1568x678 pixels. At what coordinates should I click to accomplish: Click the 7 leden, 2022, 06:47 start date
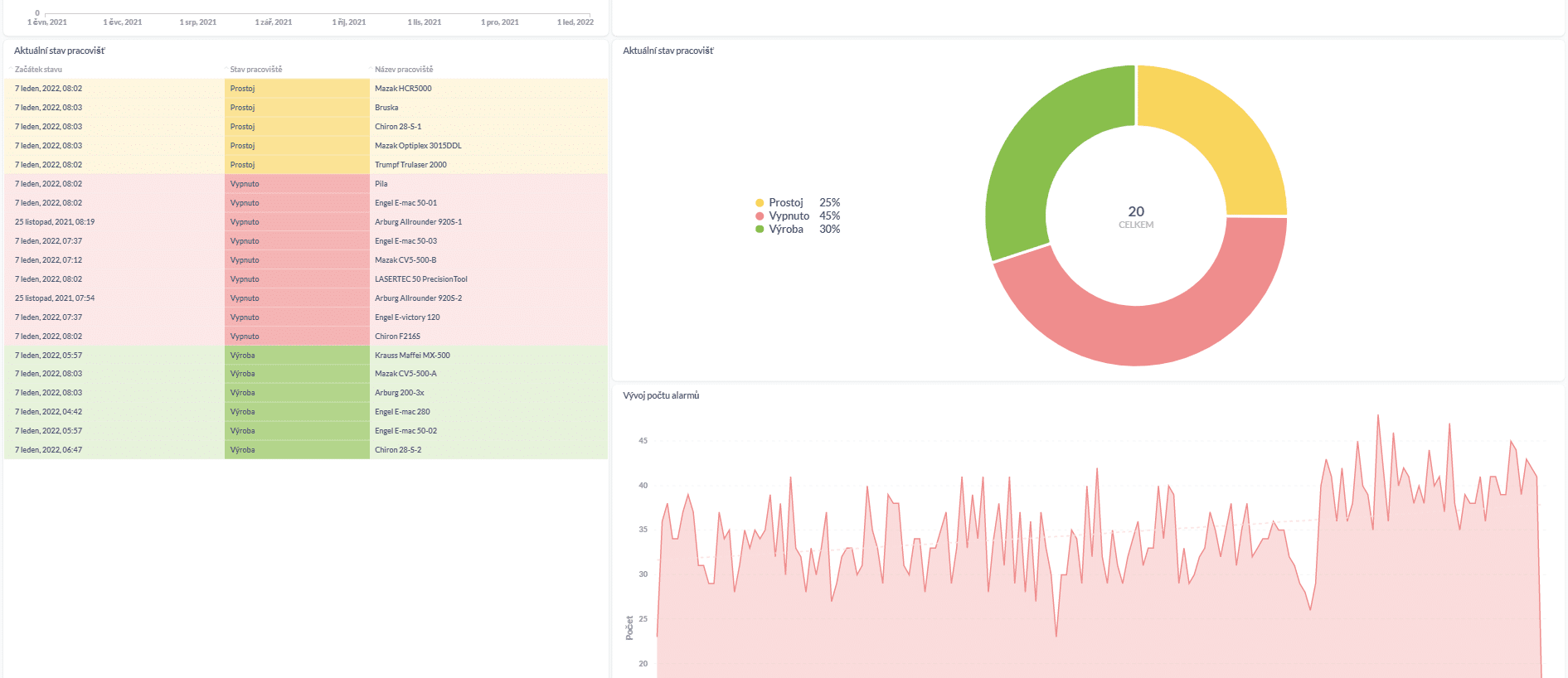[48, 450]
